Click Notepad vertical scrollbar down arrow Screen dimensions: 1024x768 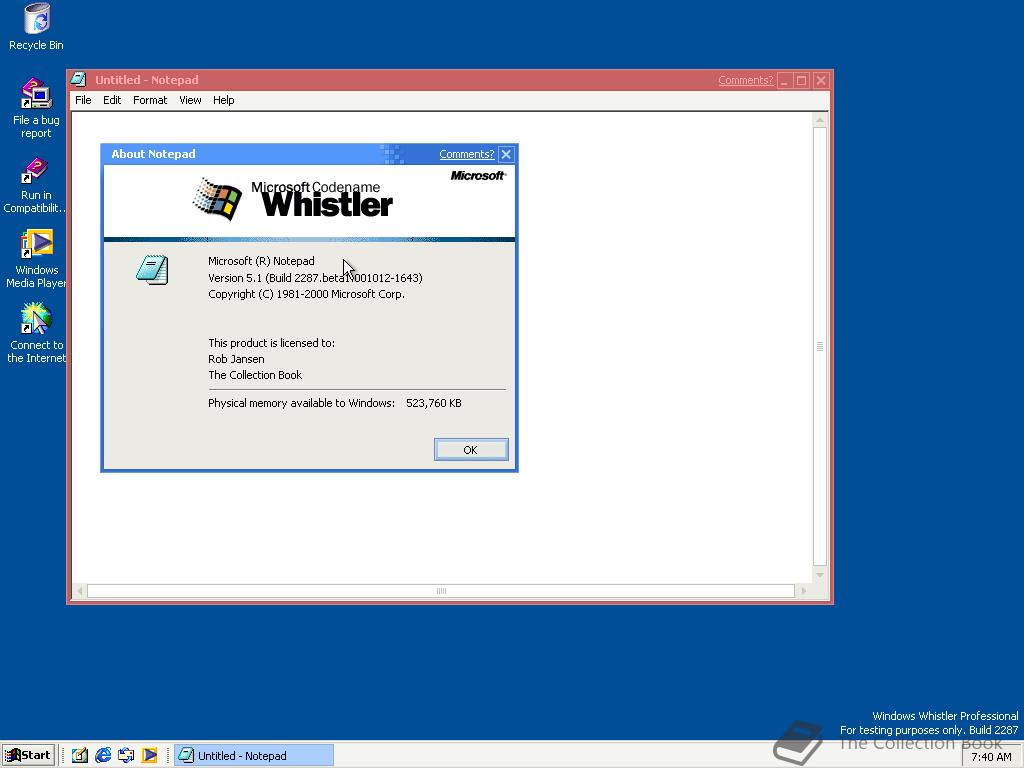coord(820,575)
